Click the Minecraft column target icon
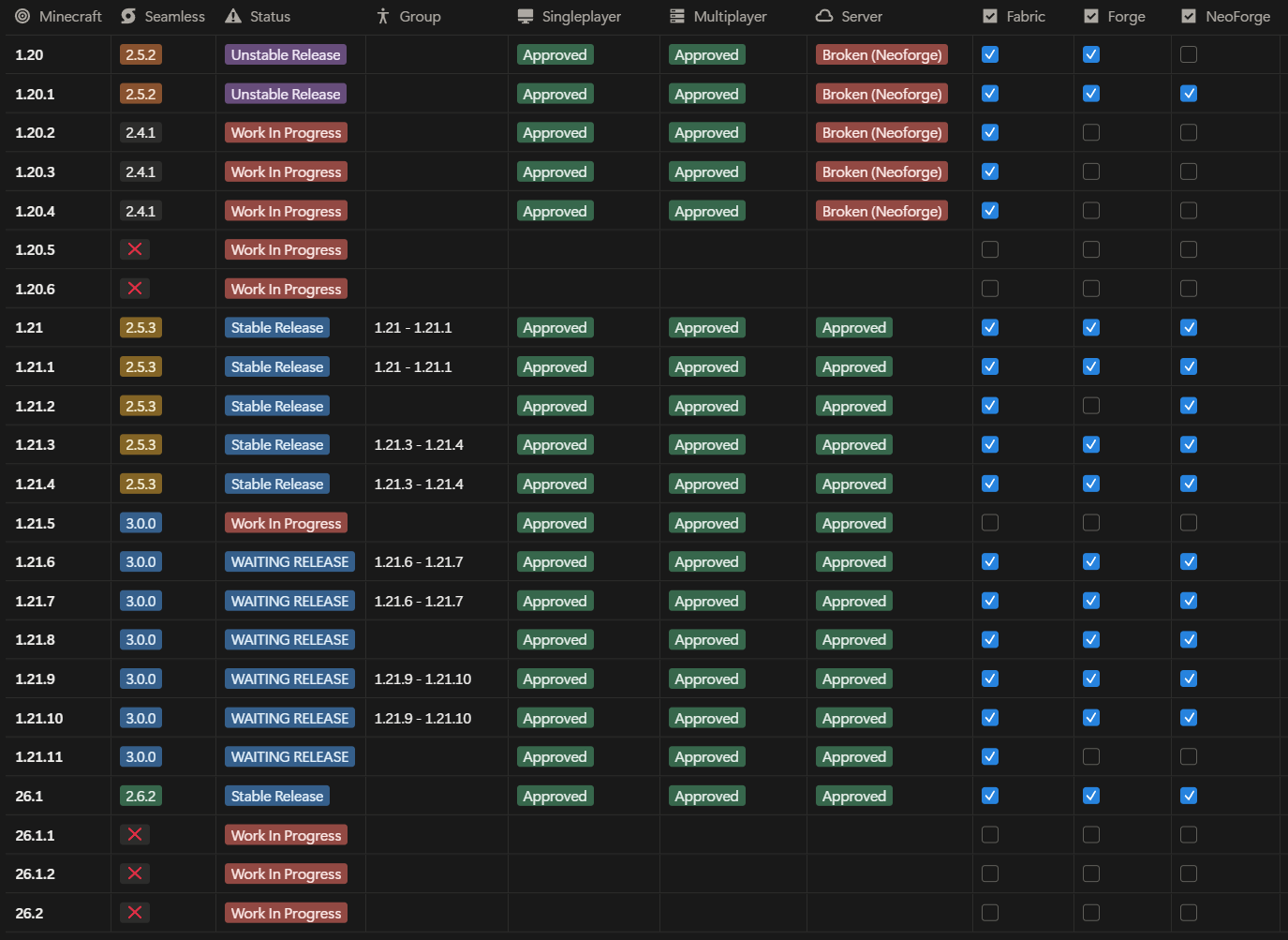Image resolution: width=1288 pixels, height=940 pixels. click(22, 16)
